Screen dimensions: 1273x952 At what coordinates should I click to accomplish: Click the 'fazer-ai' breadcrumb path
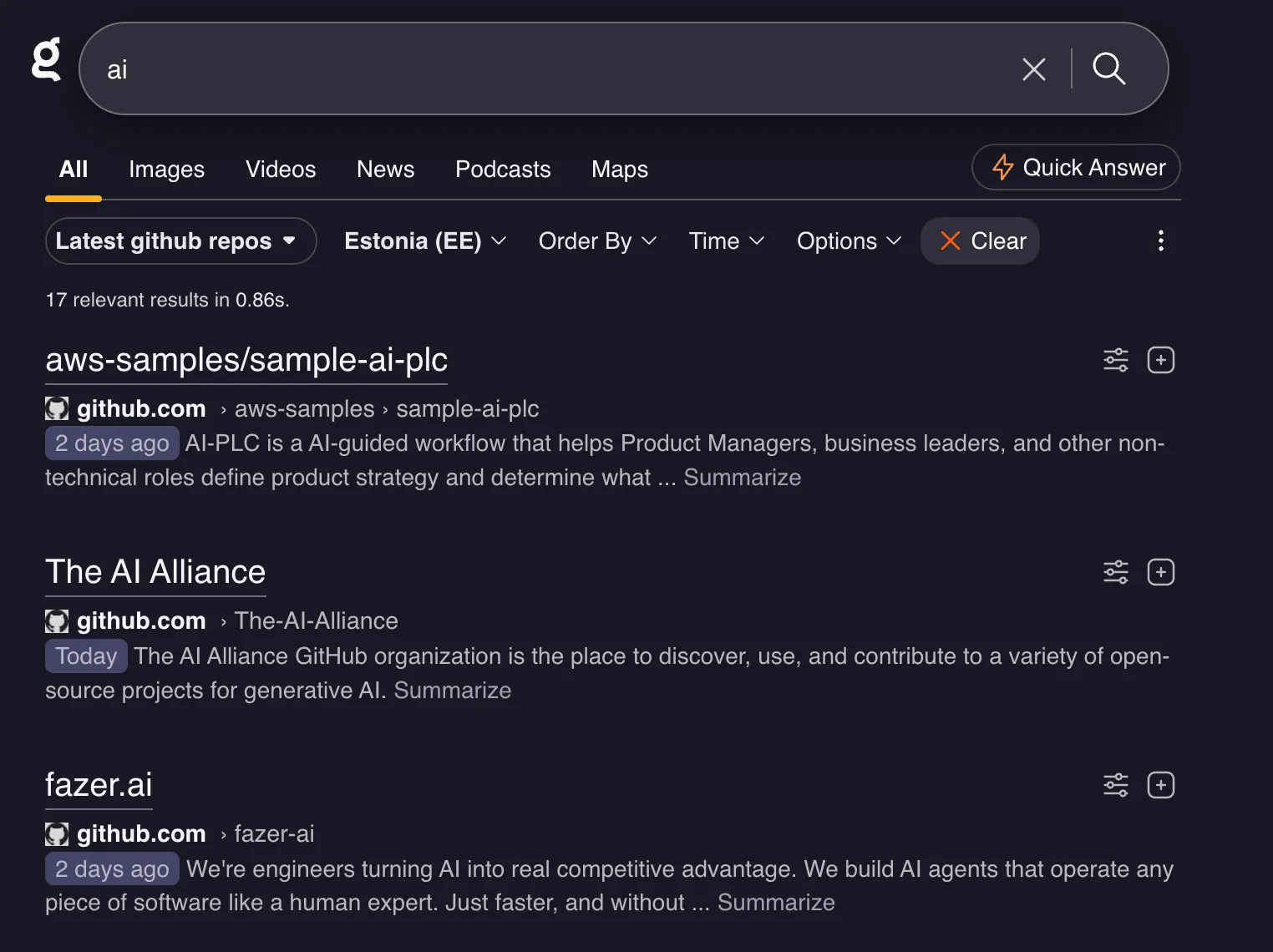click(274, 833)
